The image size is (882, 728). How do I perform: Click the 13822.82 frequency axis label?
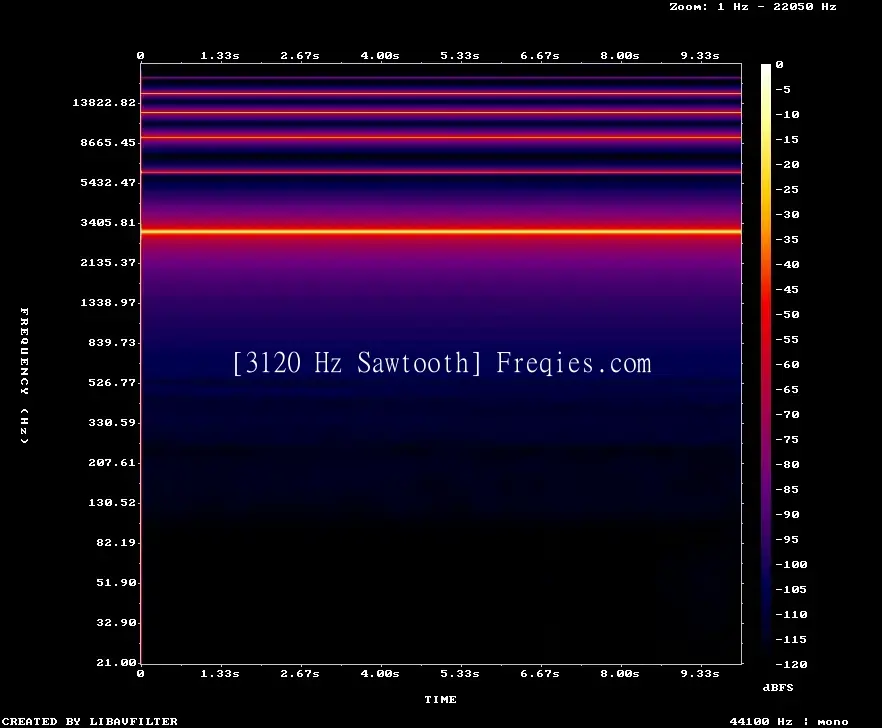pyautogui.click(x=104, y=102)
